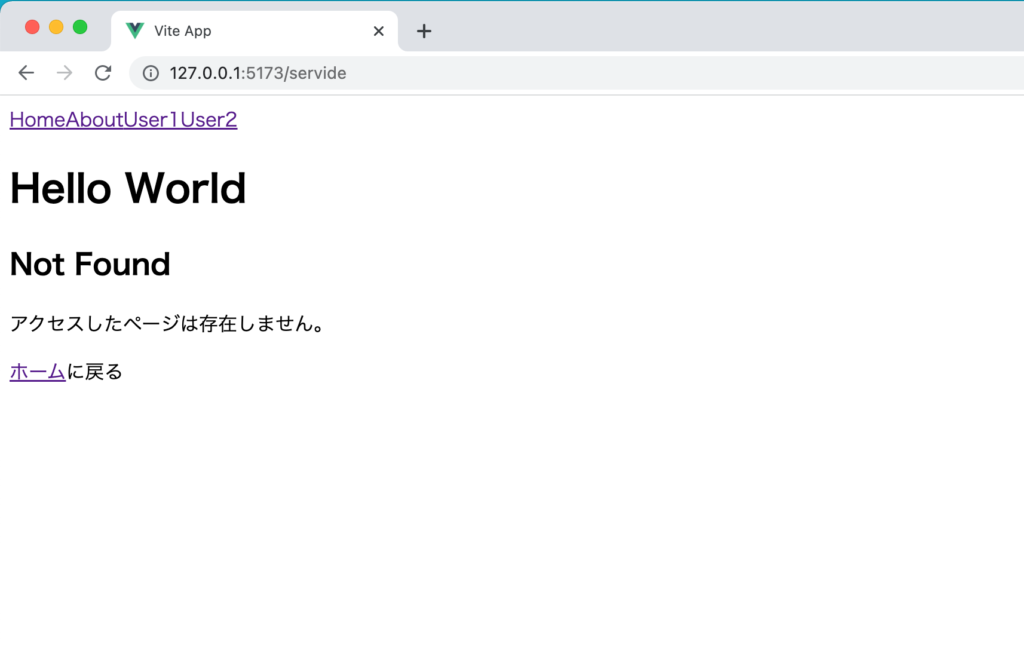Click the Hello World heading
This screenshot has width=1024, height=650.
point(127,188)
